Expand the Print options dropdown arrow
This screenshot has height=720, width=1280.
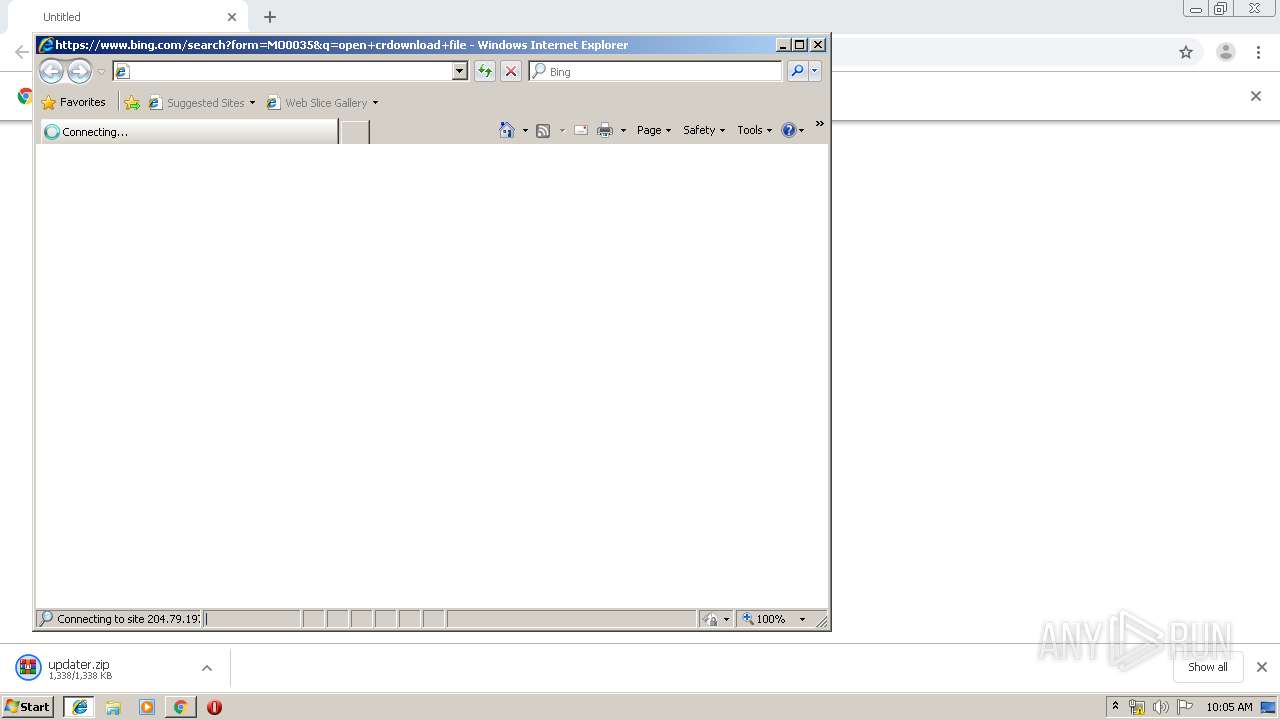click(x=623, y=130)
